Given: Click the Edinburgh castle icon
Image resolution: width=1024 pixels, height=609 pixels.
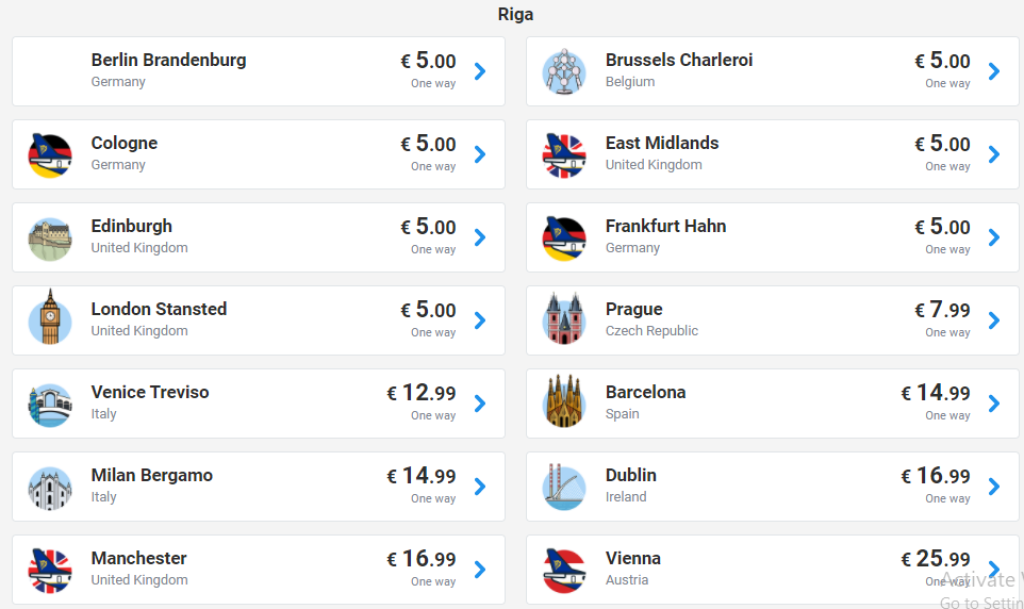Looking at the screenshot, I should (x=50, y=238).
